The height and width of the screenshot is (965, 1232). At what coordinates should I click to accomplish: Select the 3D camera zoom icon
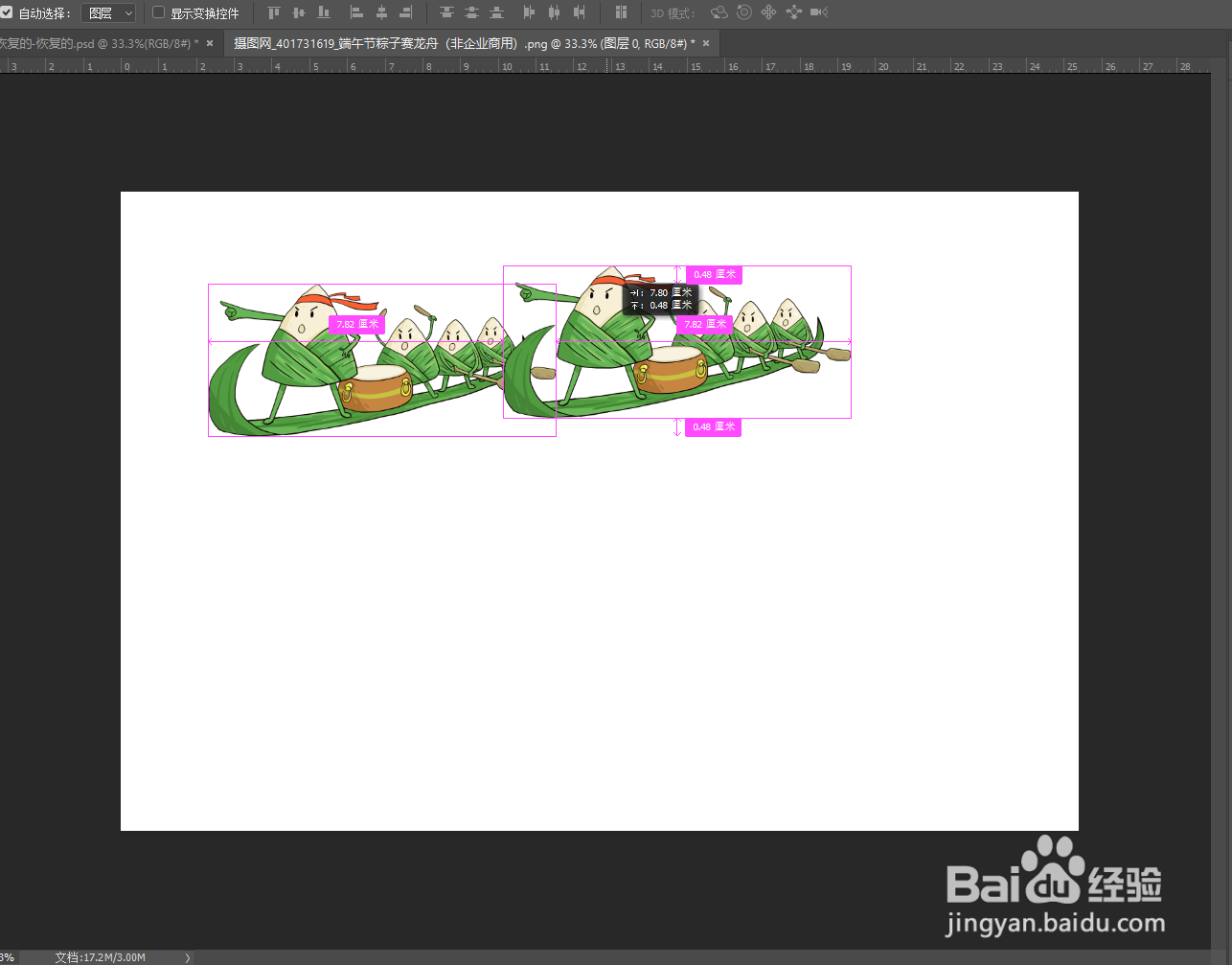click(819, 12)
